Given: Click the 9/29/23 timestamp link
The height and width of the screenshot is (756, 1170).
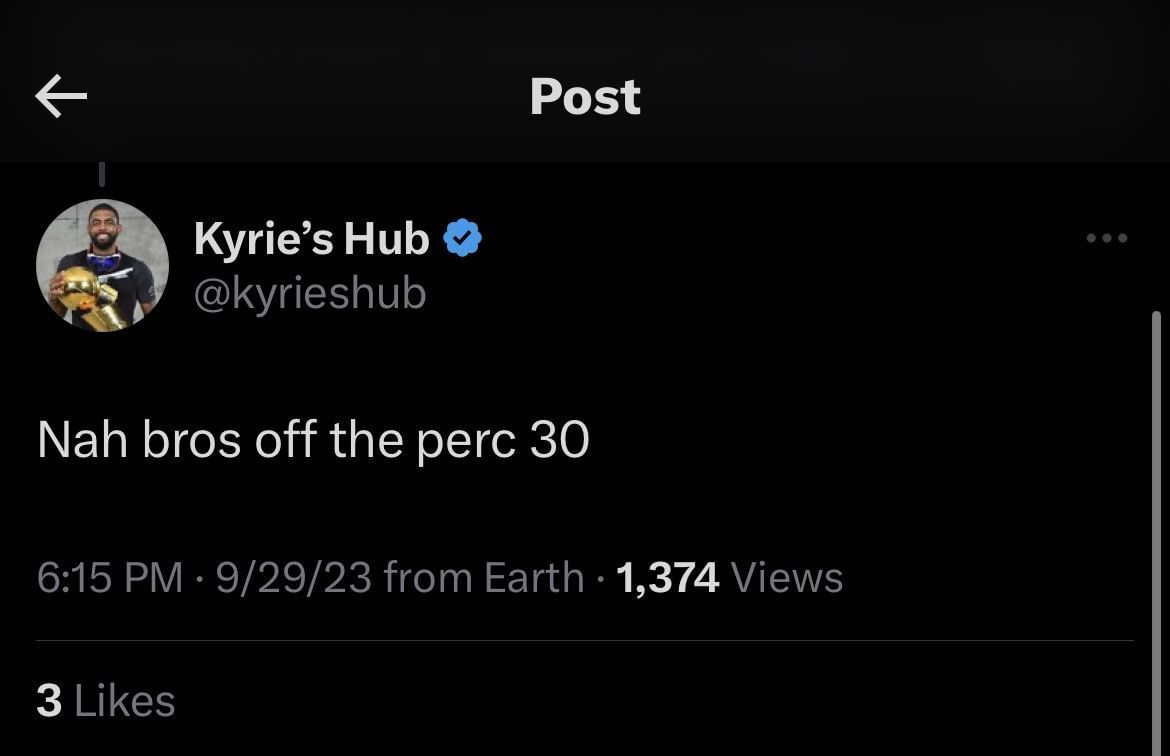Looking at the screenshot, I should click(295, 576).
